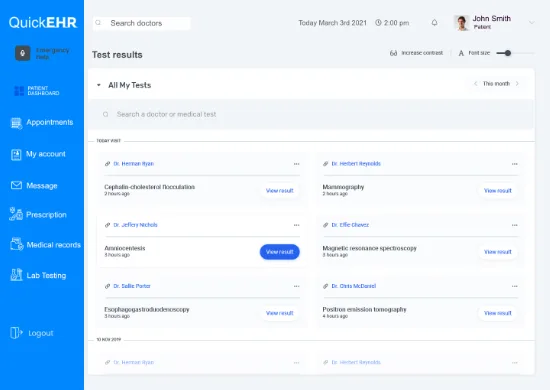
Task: Click attachment icon beside Dr. Sallie Porter
Action: (x=107, y=286)
